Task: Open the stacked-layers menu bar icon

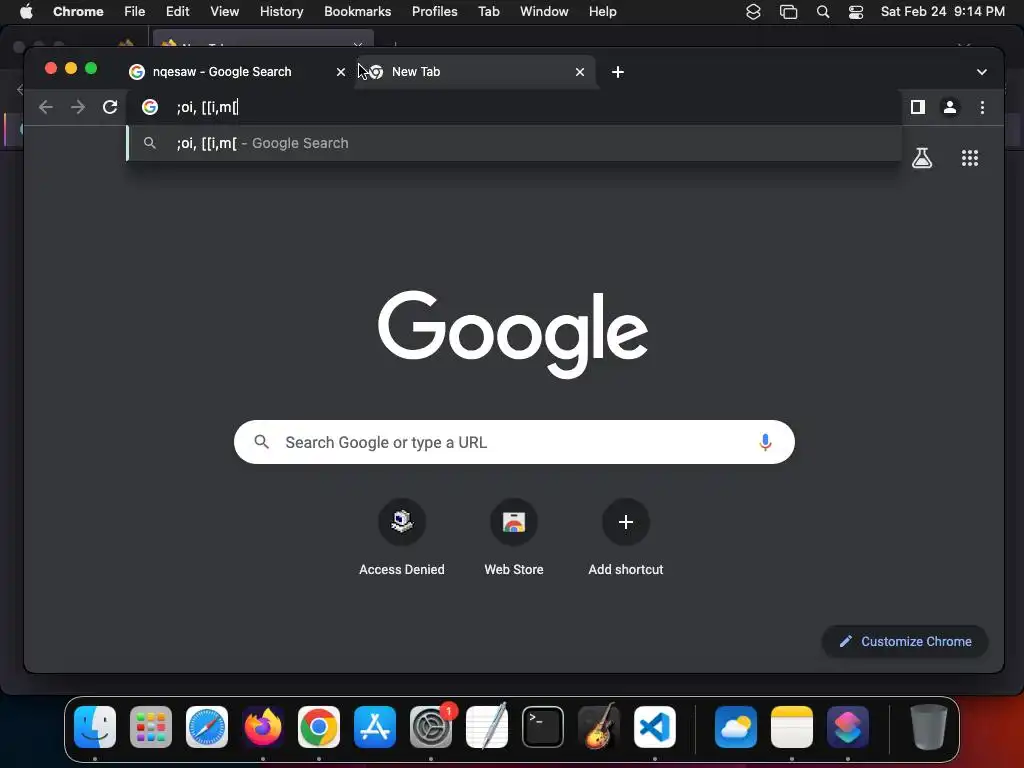Action: click(x=753, y=11)
